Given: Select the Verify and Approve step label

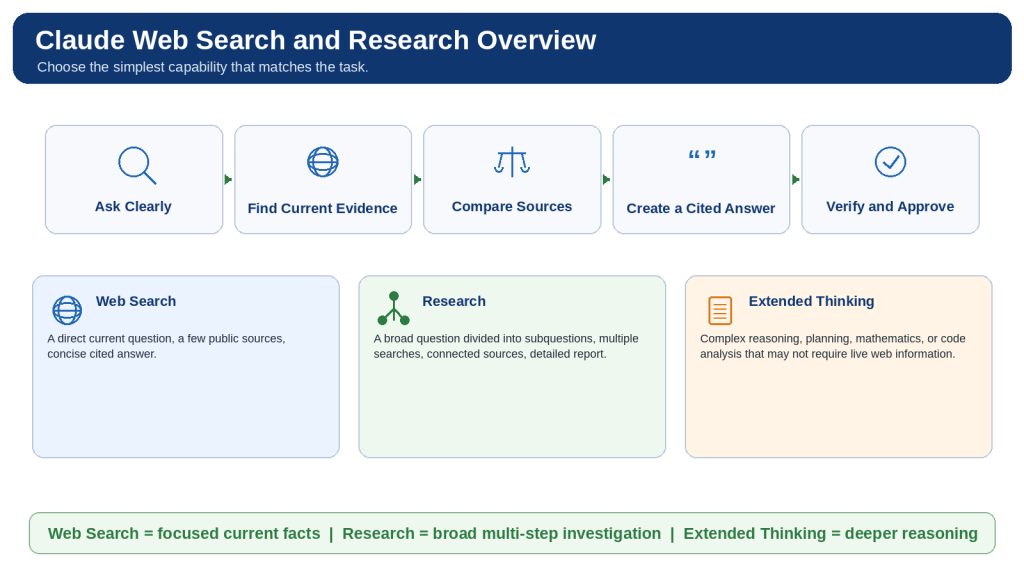Looking at the screenshot, I should (890, 206).
